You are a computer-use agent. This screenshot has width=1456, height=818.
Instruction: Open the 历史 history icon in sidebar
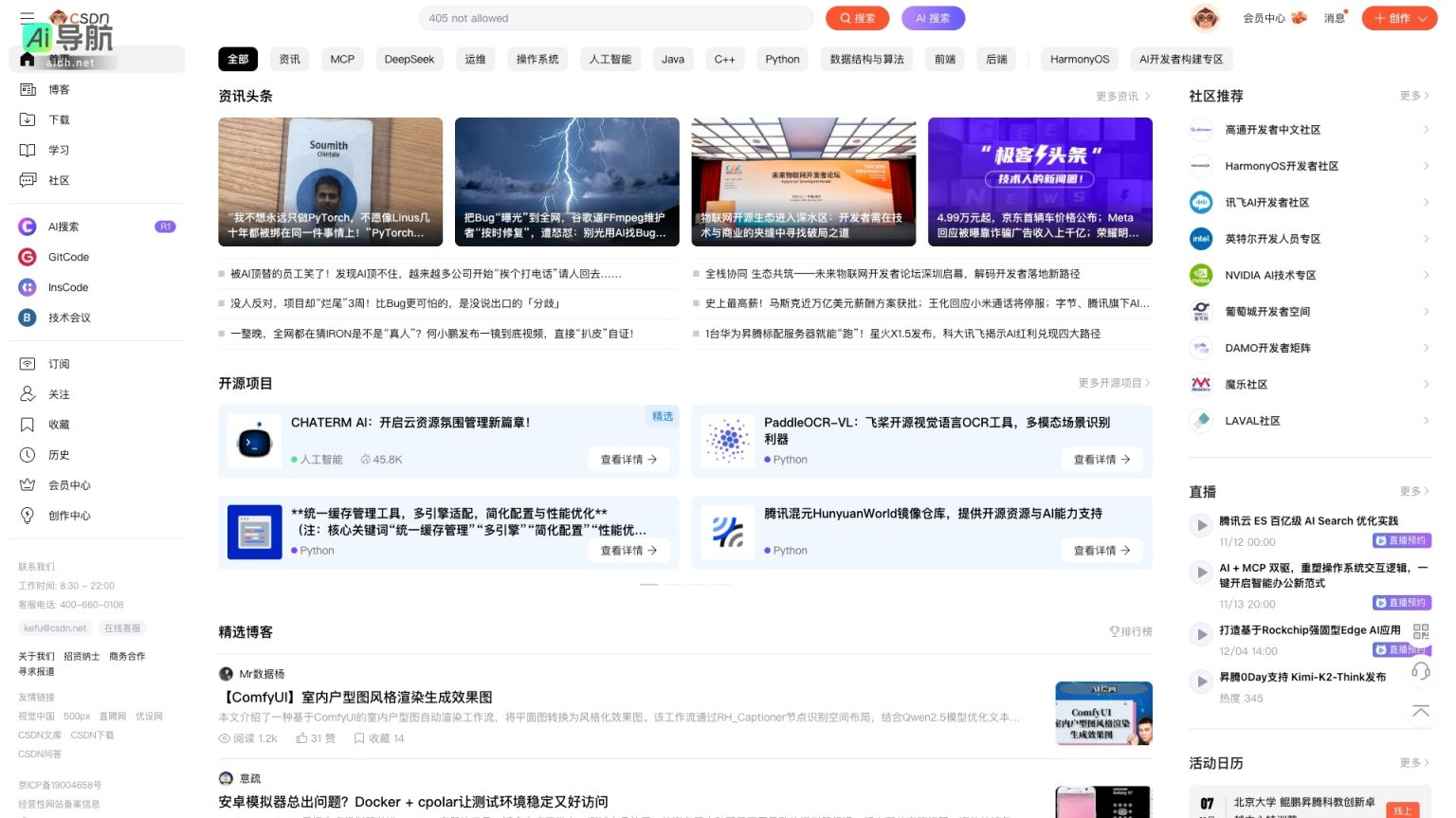pyautogui.click(x=27, y=455)
